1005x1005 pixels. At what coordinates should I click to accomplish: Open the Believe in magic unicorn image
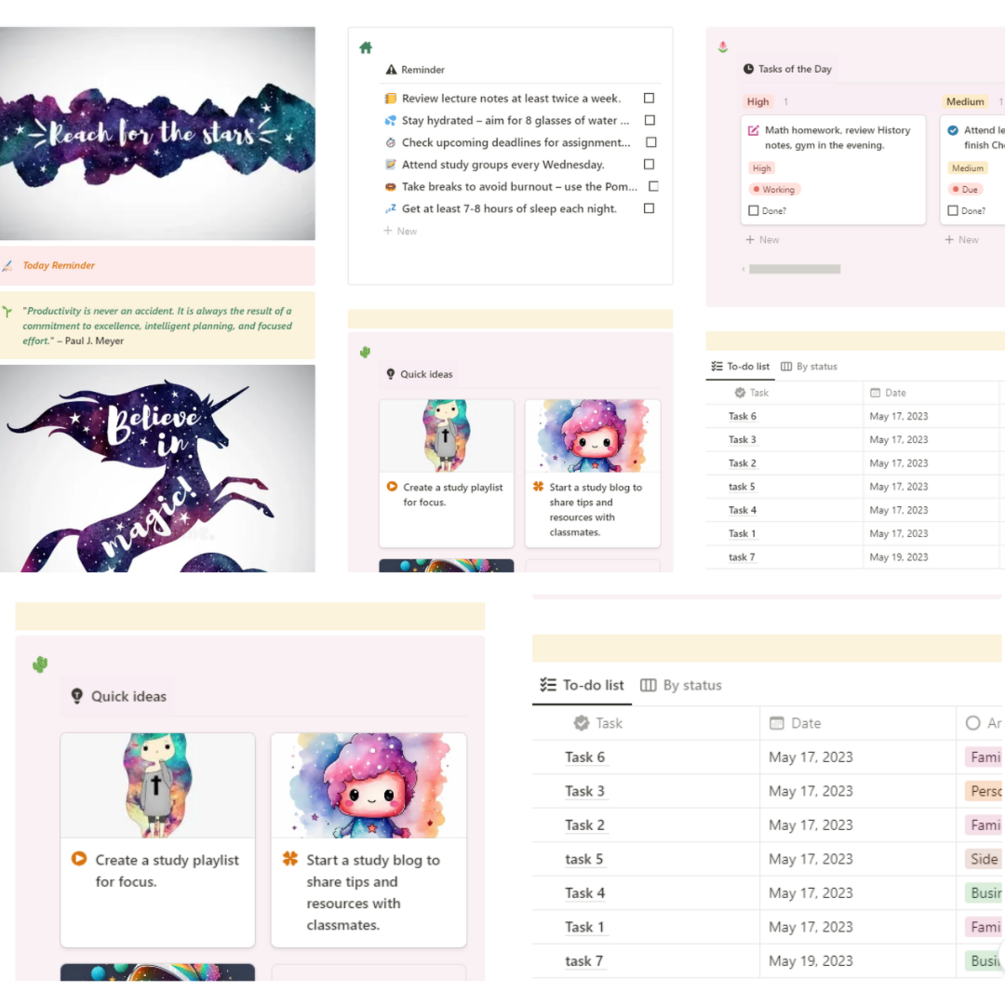[x=158, y=469]
